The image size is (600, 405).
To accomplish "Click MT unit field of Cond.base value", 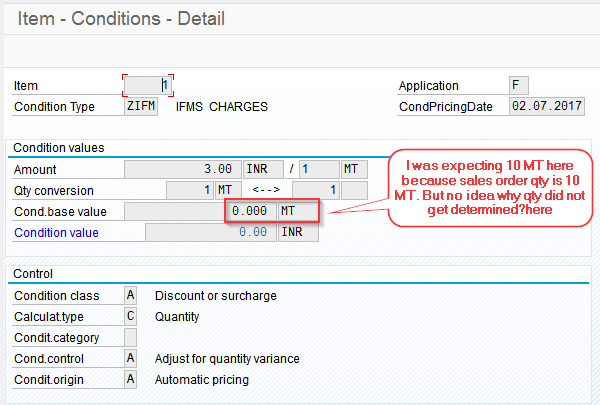I will click(298, 211).
